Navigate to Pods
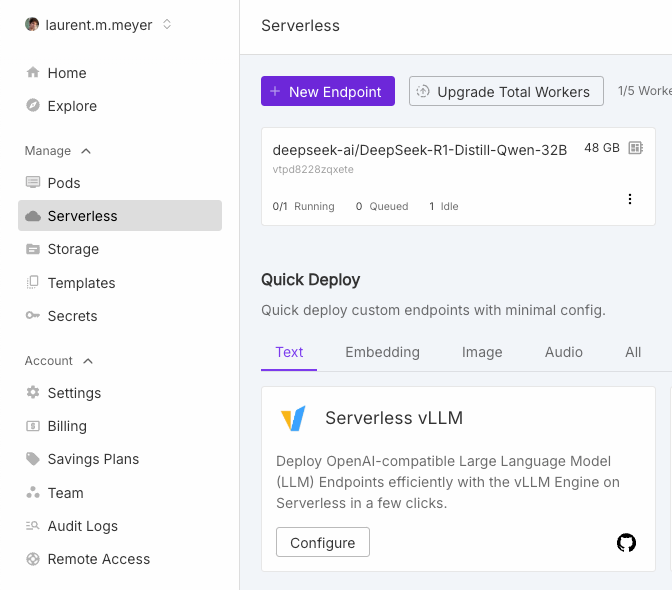Viewport: 672px width, 590px height. pyautogui.click(x=64, y=183)
